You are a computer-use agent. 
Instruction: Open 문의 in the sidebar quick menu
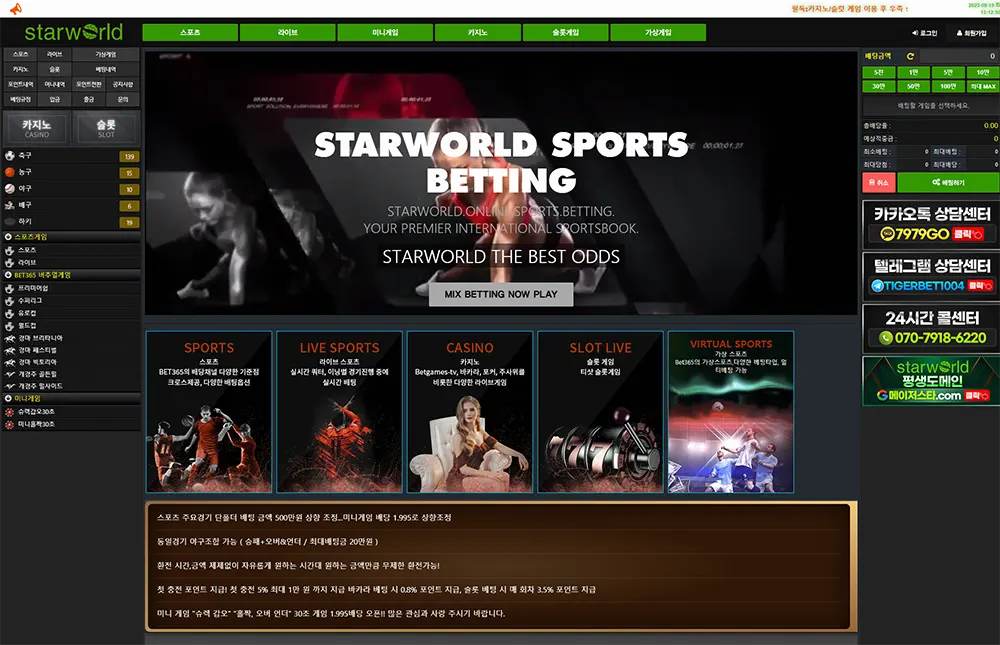coord(123,100)
